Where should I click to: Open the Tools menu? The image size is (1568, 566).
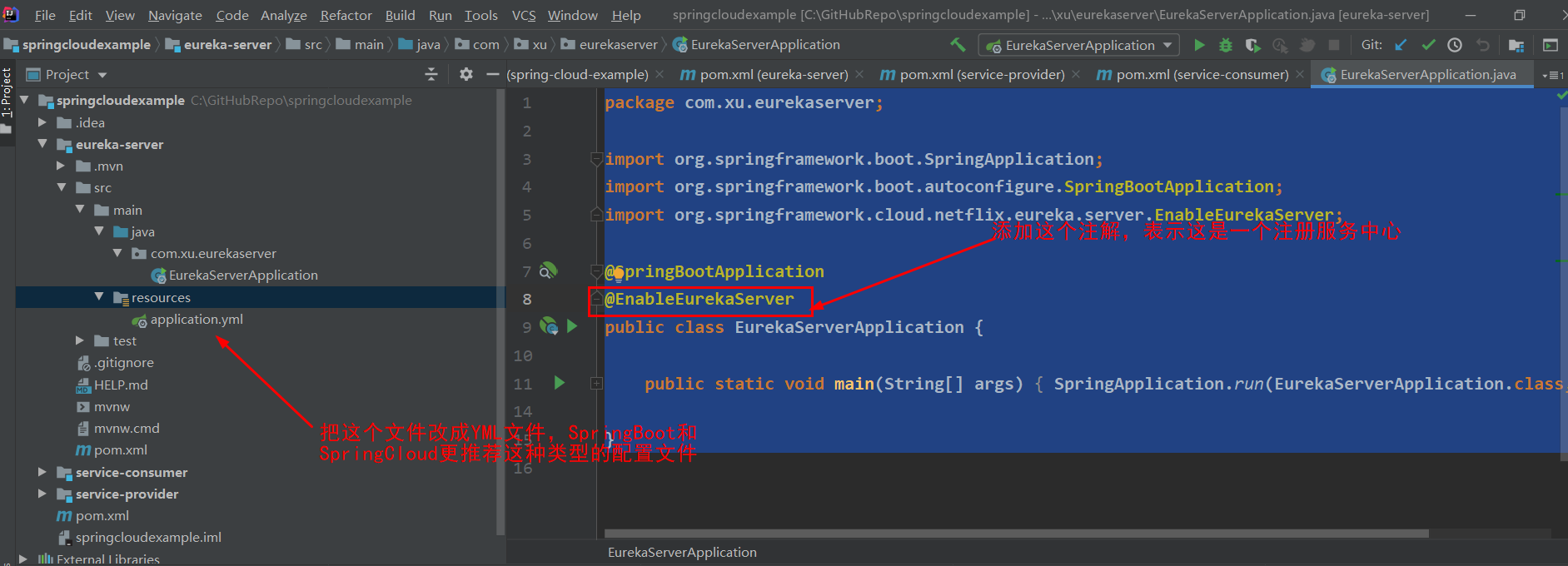(x=480, y=15)
